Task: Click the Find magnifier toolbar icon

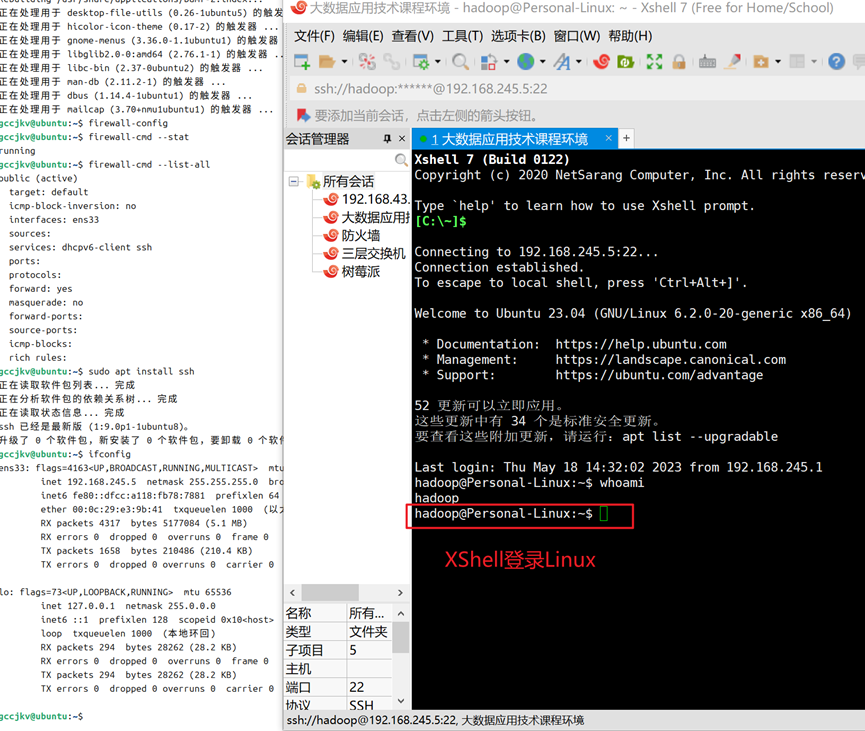Action: pyautogui.click(x=460, y=62)
